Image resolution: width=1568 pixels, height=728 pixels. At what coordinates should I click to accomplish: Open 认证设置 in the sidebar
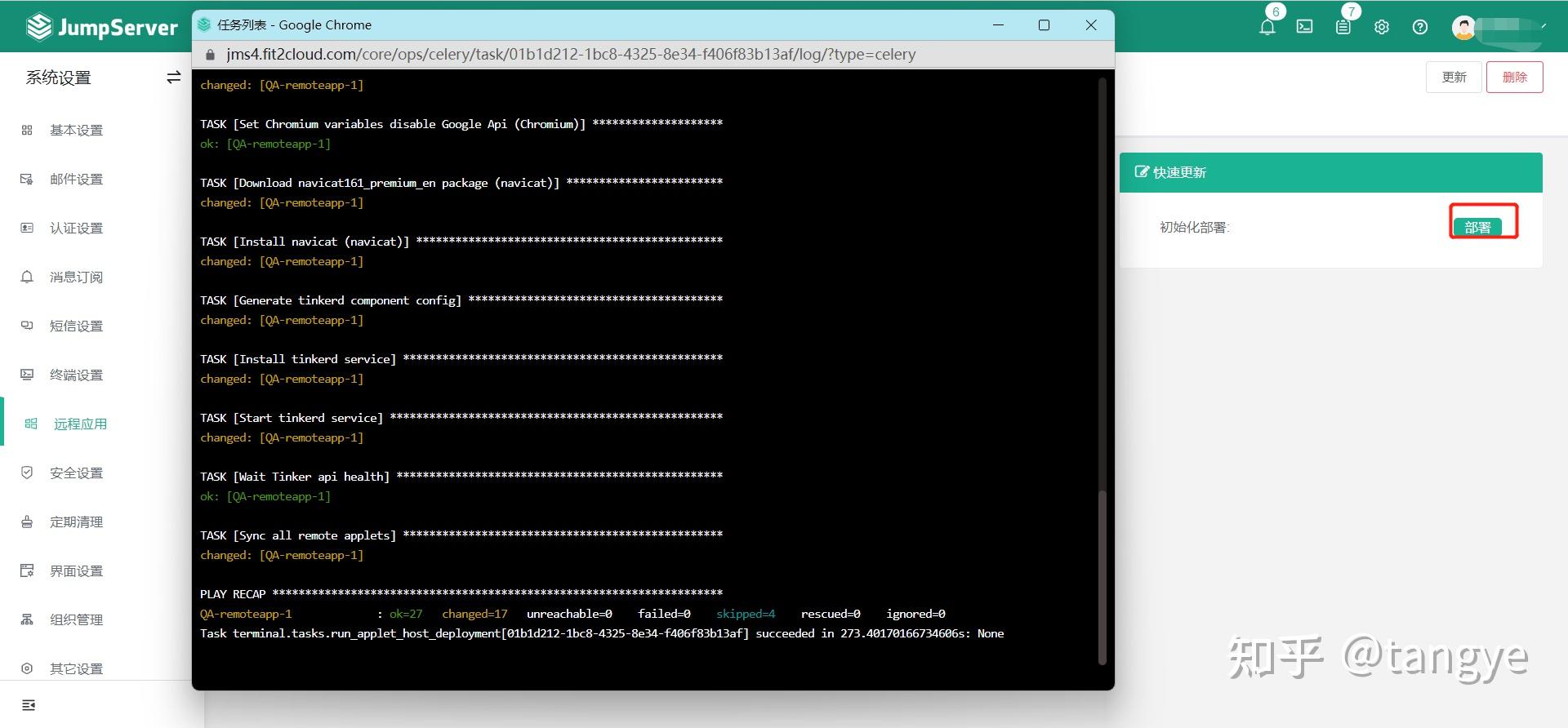76,229
